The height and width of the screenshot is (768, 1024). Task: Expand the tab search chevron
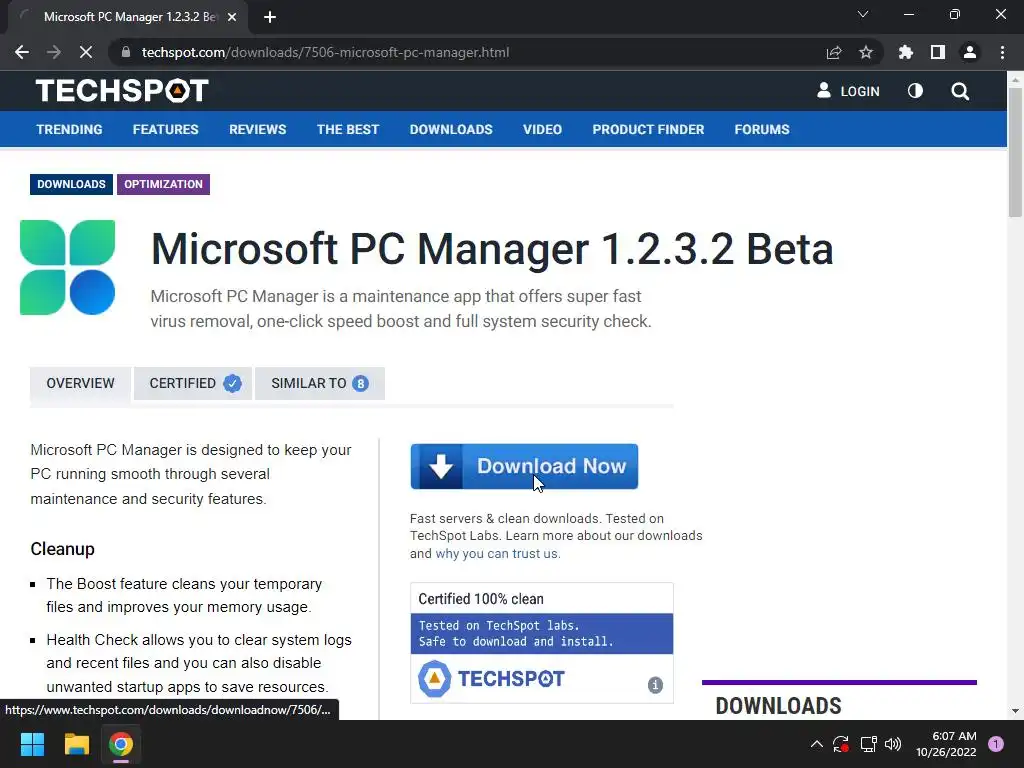point(863,14)
